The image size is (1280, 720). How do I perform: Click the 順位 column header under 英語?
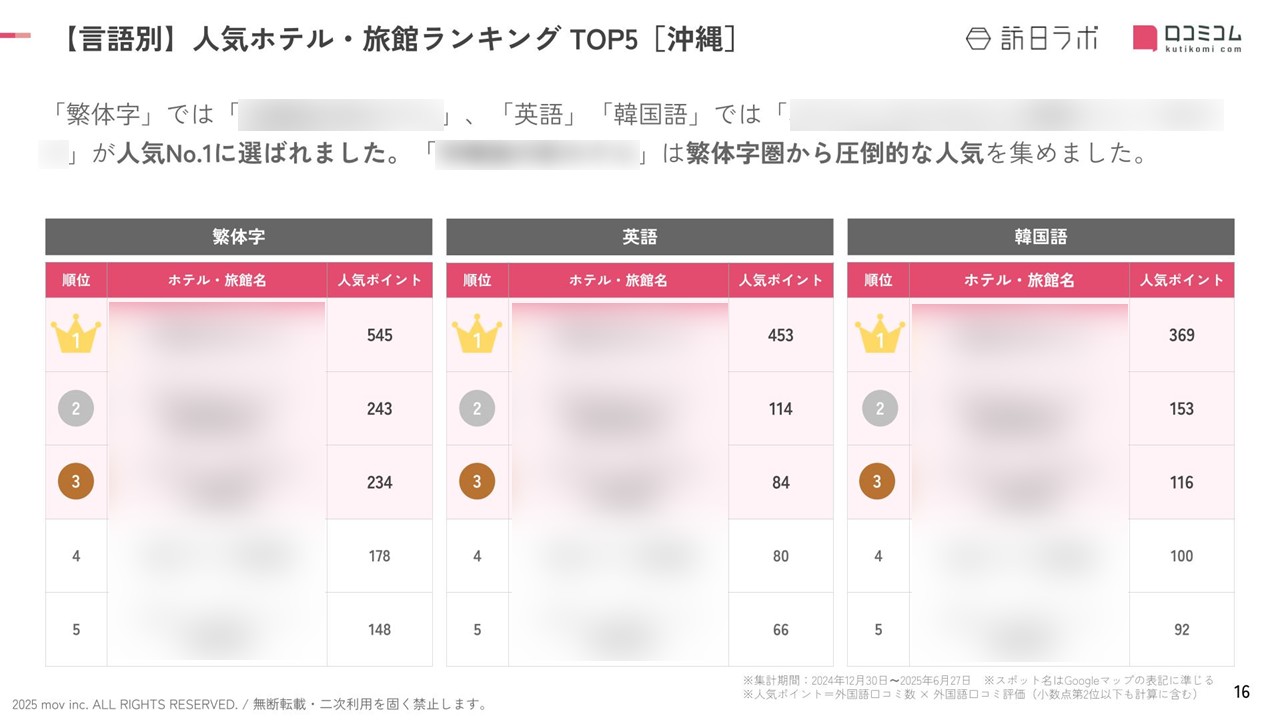[x=477, y=280]
